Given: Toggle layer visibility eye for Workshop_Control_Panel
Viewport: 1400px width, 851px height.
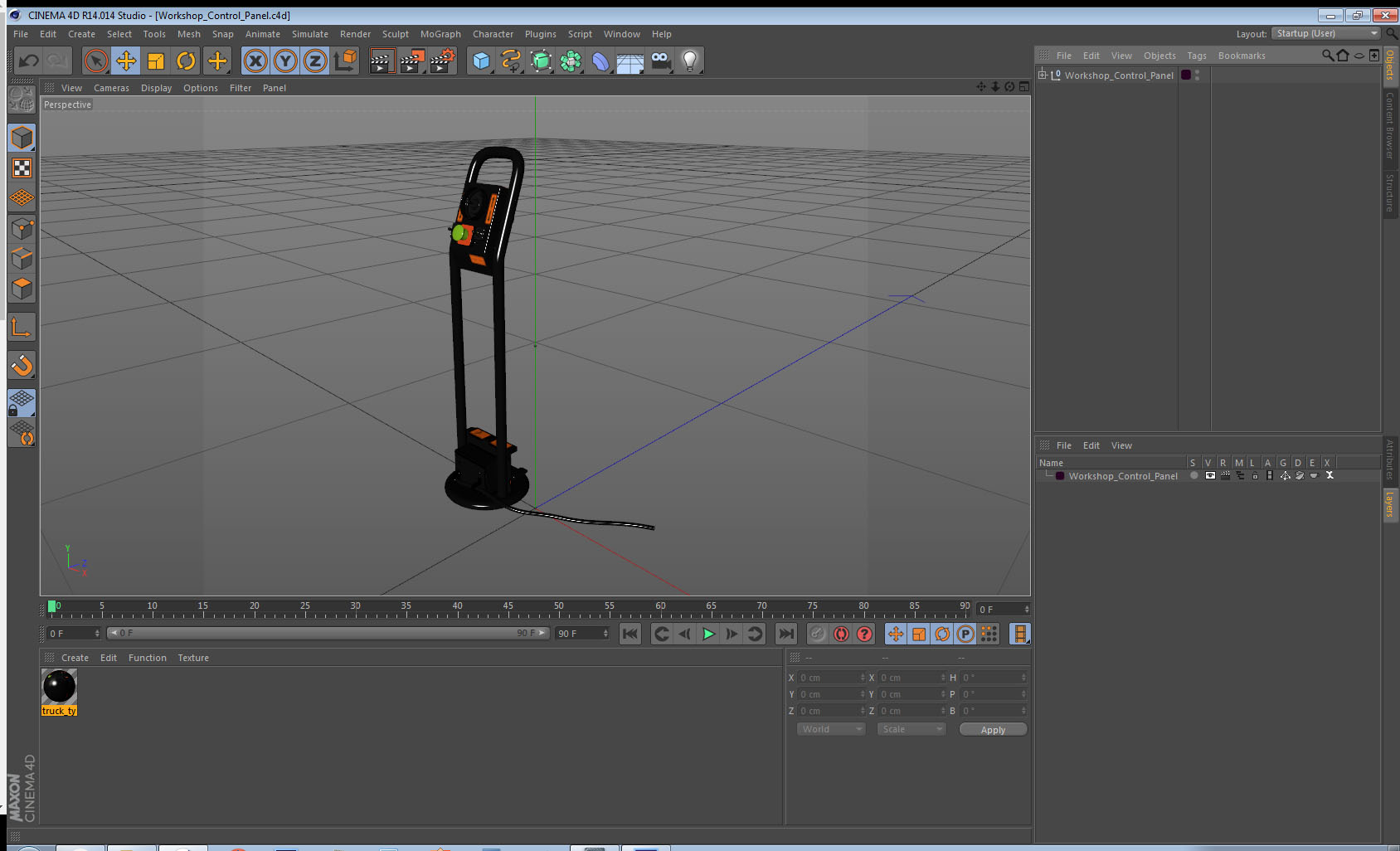Looking at the screenshot, I should pyautogui.click(x=1210, y=476).
